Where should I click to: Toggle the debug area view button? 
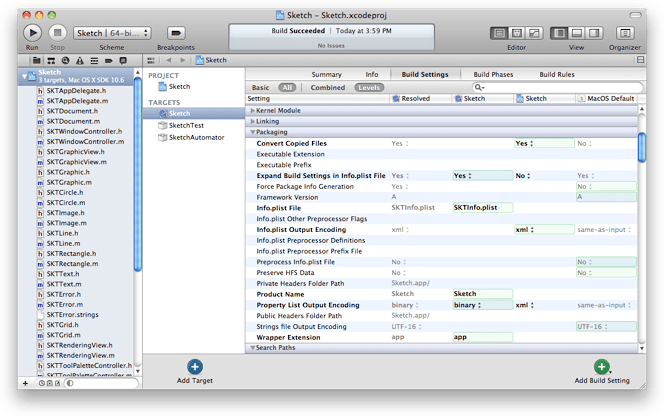pos(577,33)
